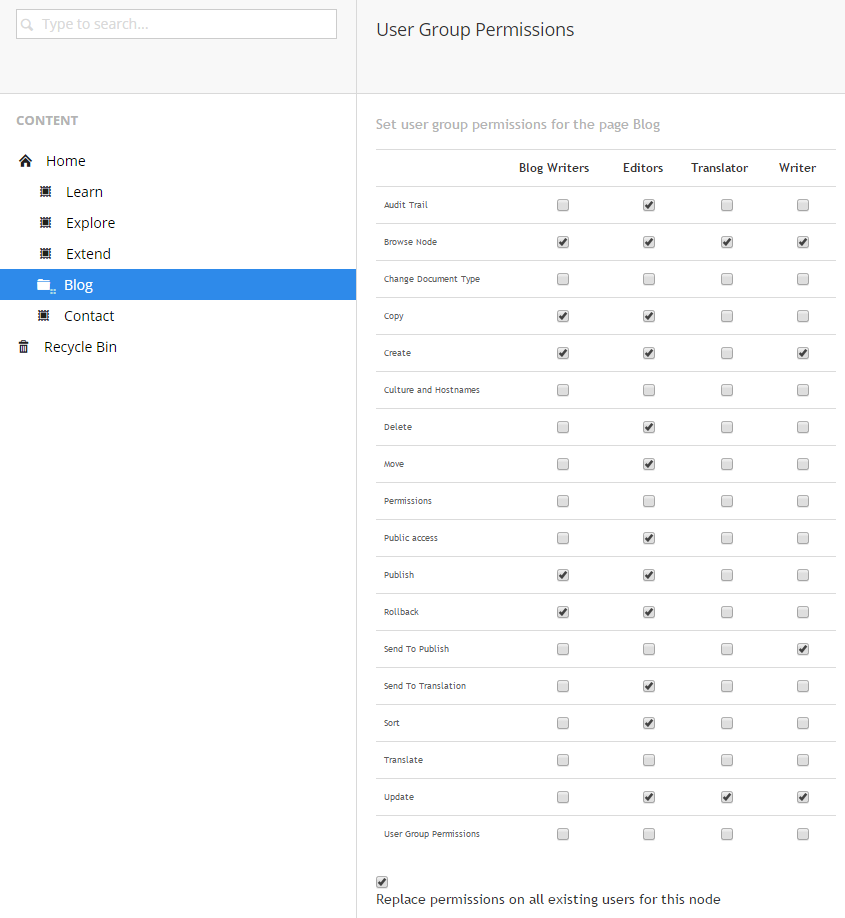Image resolution: width=845 pixels, height=918 pixels.
Task: Enable Audit Trail for Blog Writers
Action: 563,205
